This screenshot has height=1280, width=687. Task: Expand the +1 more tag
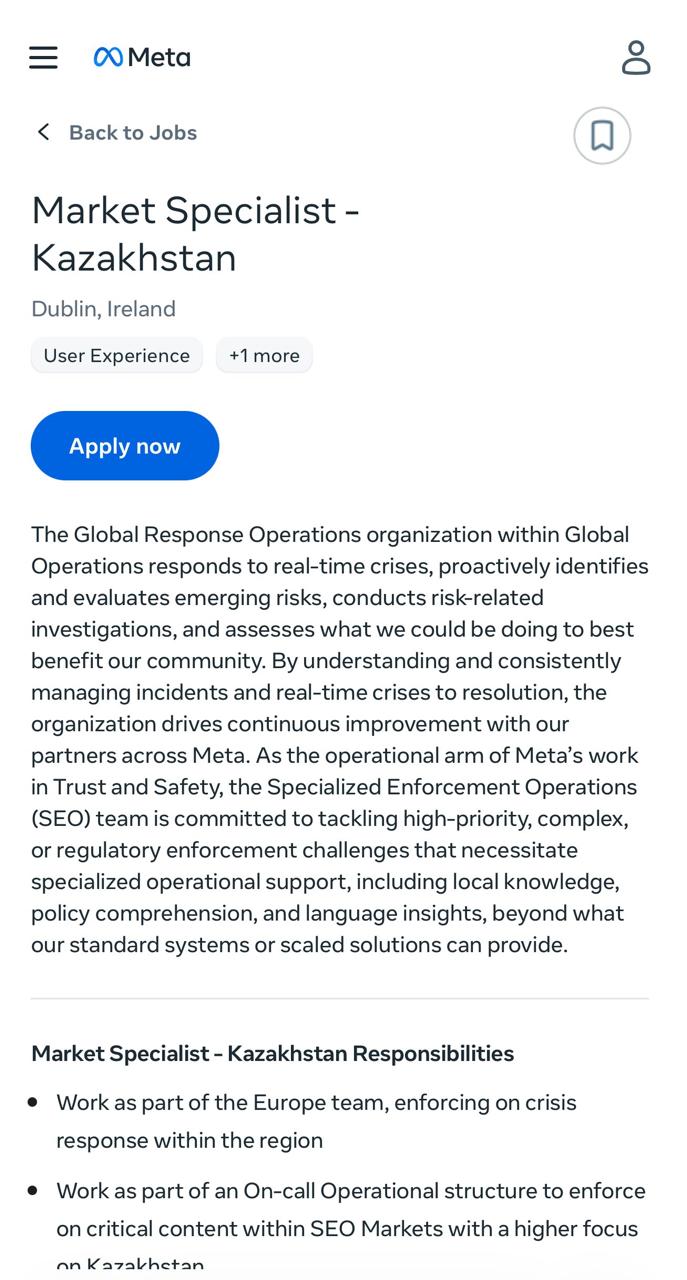pos(264,356)
